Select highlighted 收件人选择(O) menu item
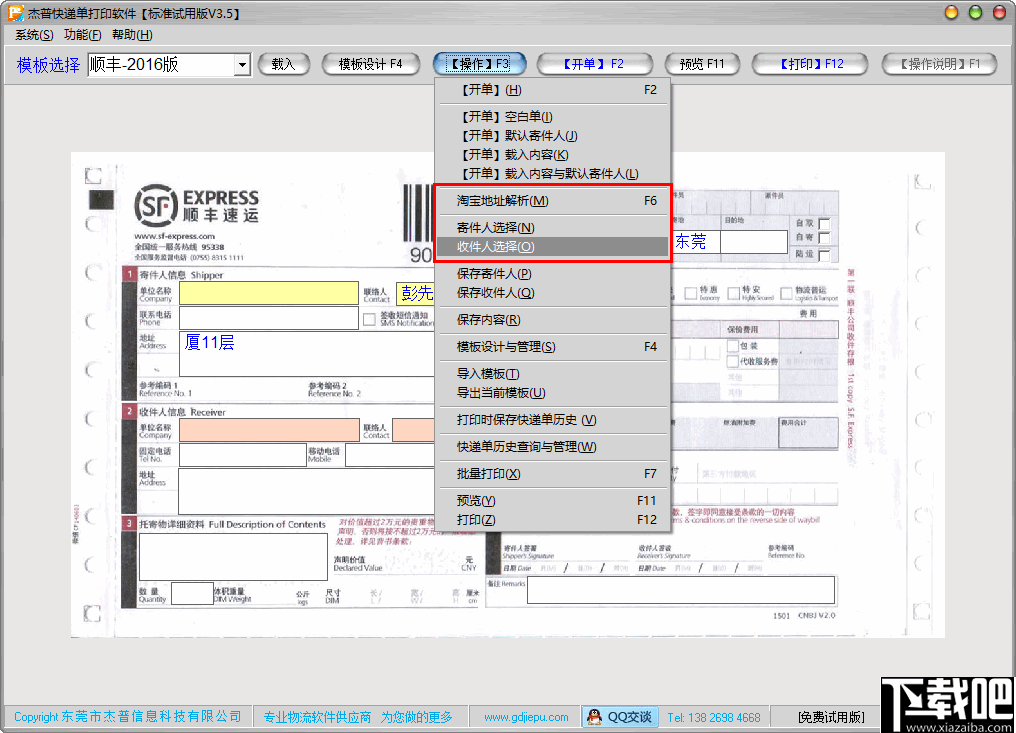Screen dimensions: 1016x733 point(553,247)
